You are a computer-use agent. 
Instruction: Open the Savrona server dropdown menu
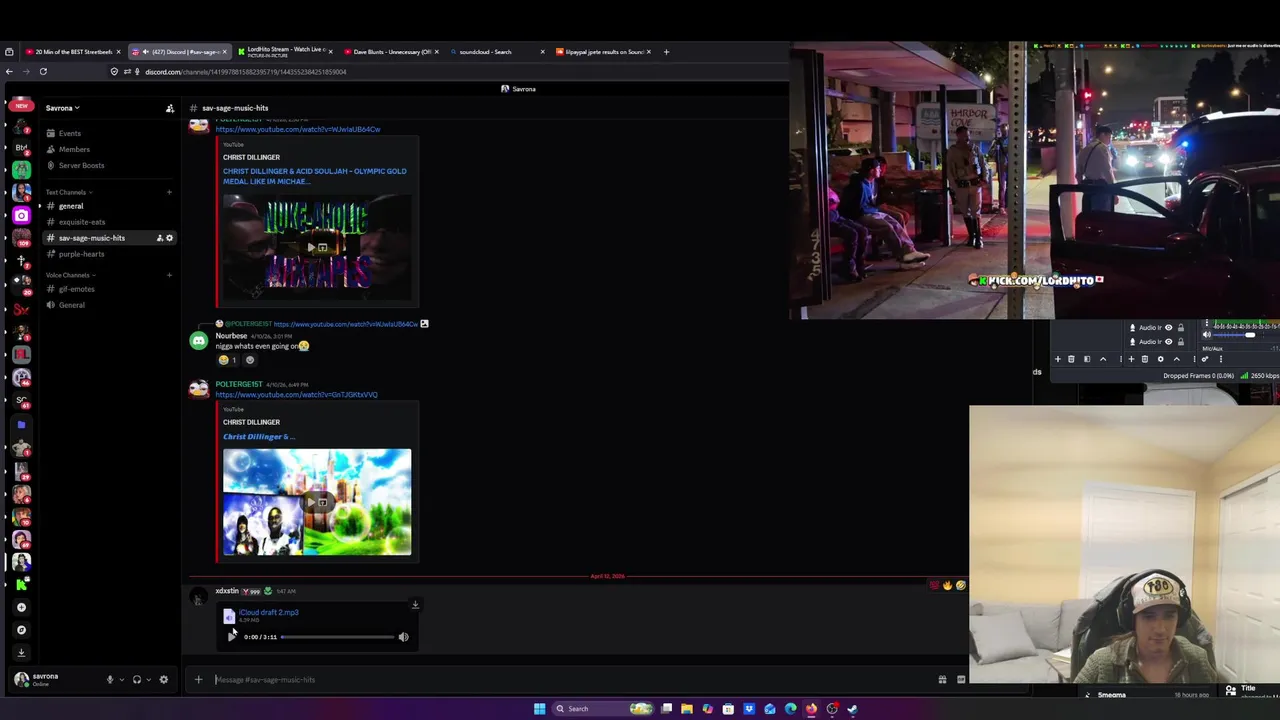[62, 108]
